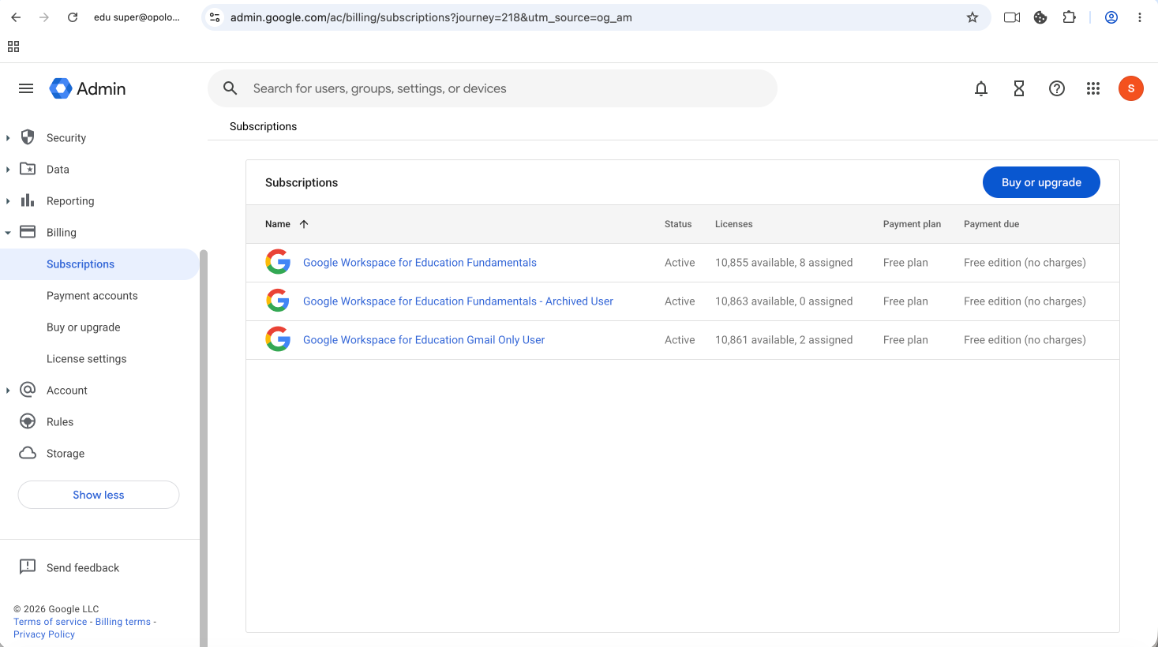Click the Billing card icon
1158x647 pixels.
pyautogui.click(x=27, y=232)
